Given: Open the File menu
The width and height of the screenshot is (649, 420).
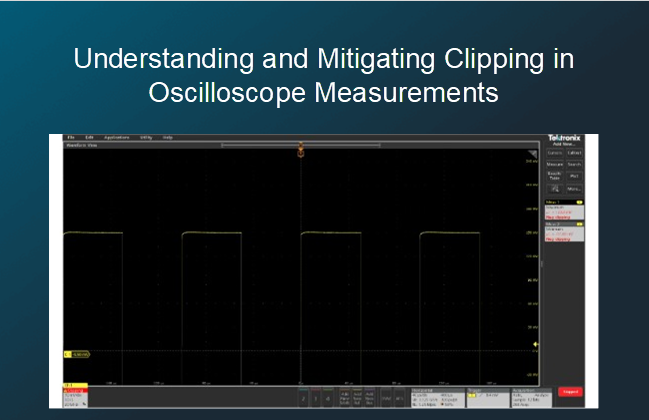Looking at the screenshot, I should pyautogui.click(x=71, y=137).
